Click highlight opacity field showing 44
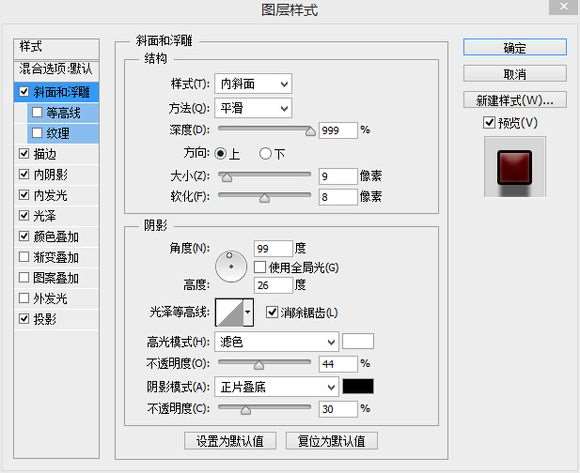Screen dimensions: 580x473 pos(338,364)
